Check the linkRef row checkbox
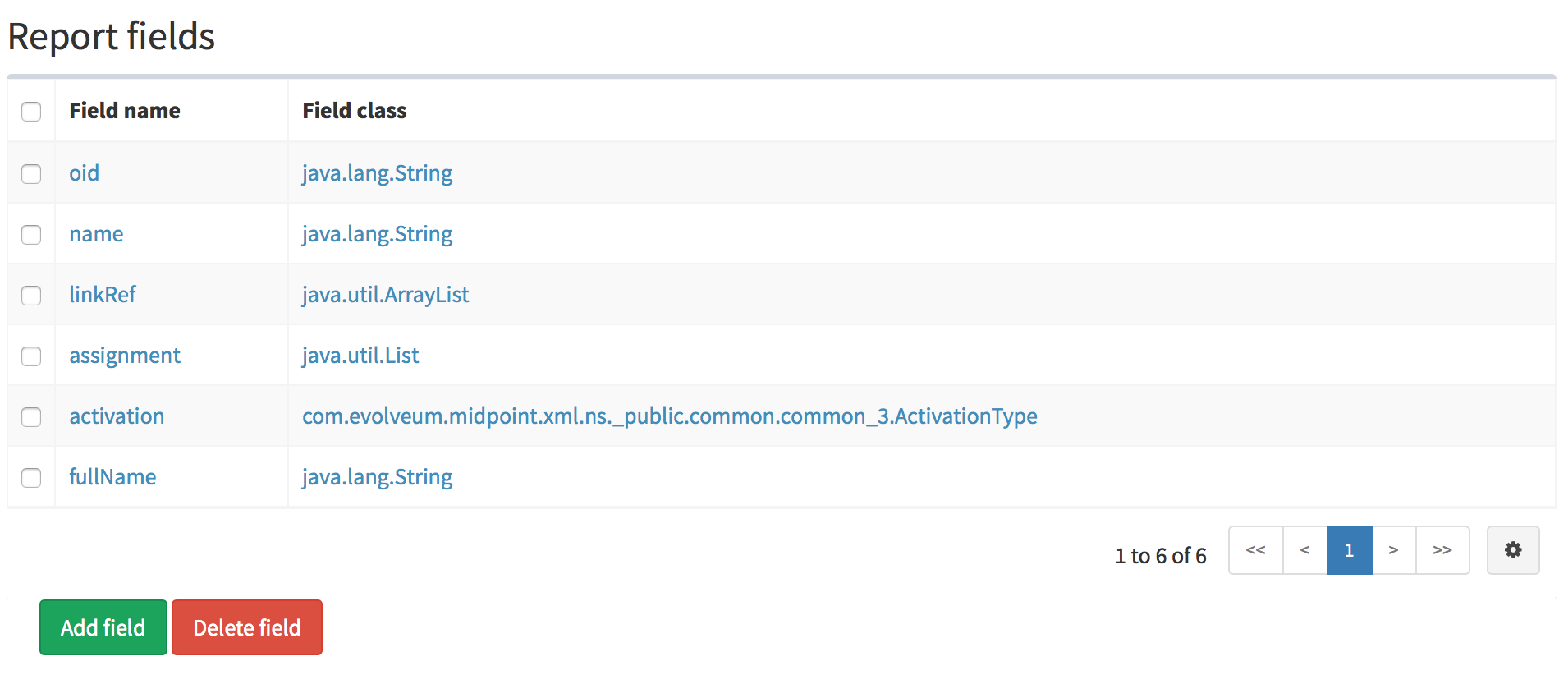The width and height of the screenshot is (1568, 675). 31,296
